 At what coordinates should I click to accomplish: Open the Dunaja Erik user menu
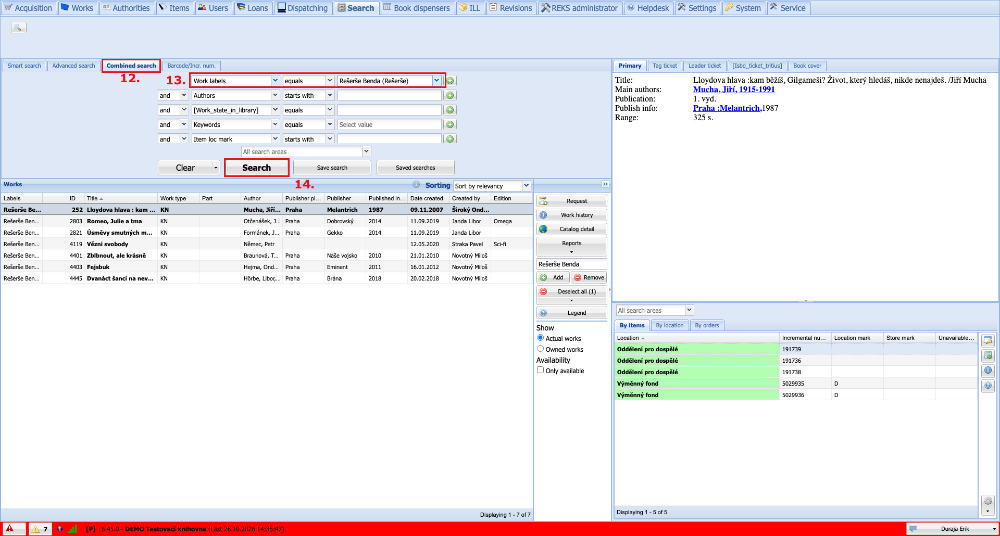coord(951,529)
